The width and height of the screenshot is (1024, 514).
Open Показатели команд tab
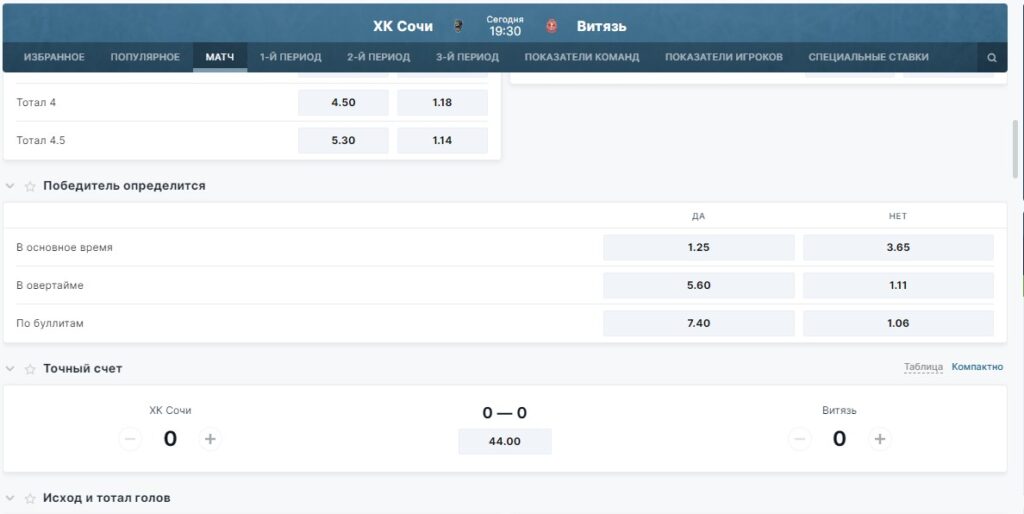tap(582, 57)
